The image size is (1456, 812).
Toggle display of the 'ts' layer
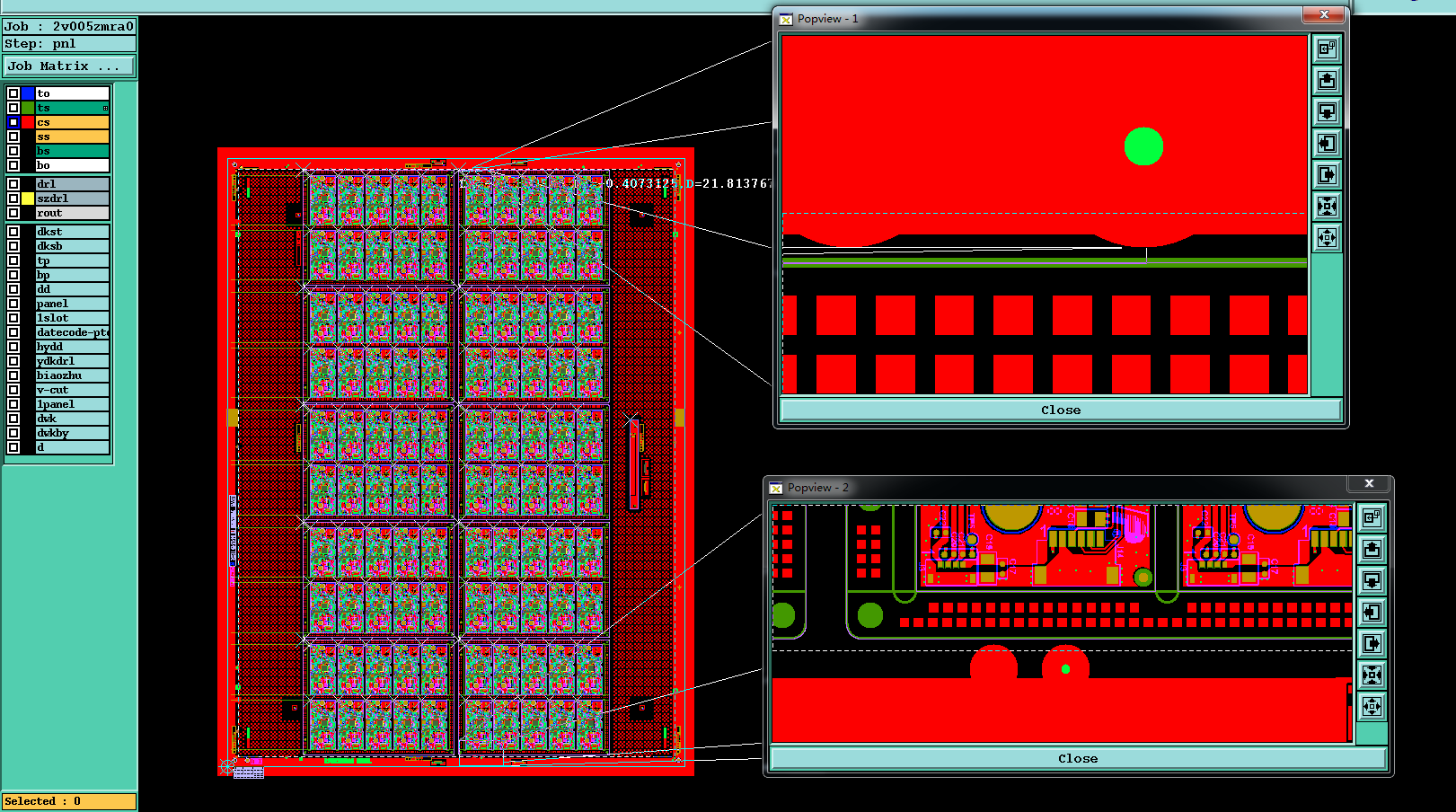click(13, 108)
